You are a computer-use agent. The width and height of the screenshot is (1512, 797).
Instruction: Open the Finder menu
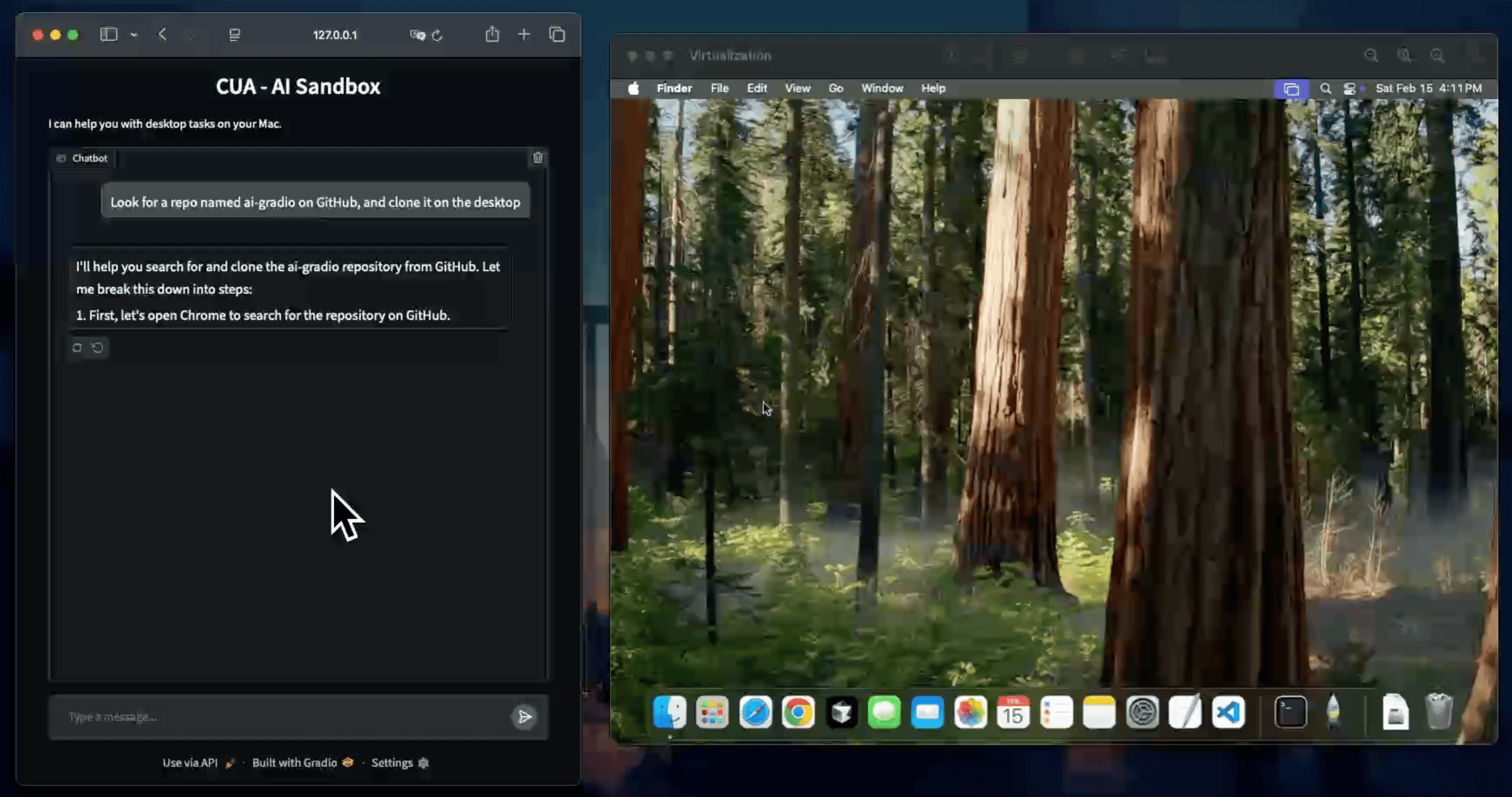674,88
